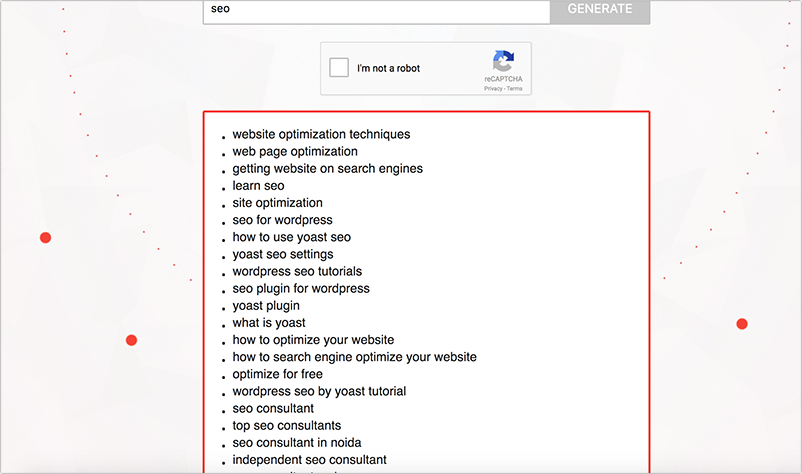The height and width of the screenshot is (474, 802).
Task: Select "what is yoast" result
Action: pos(269,323)
